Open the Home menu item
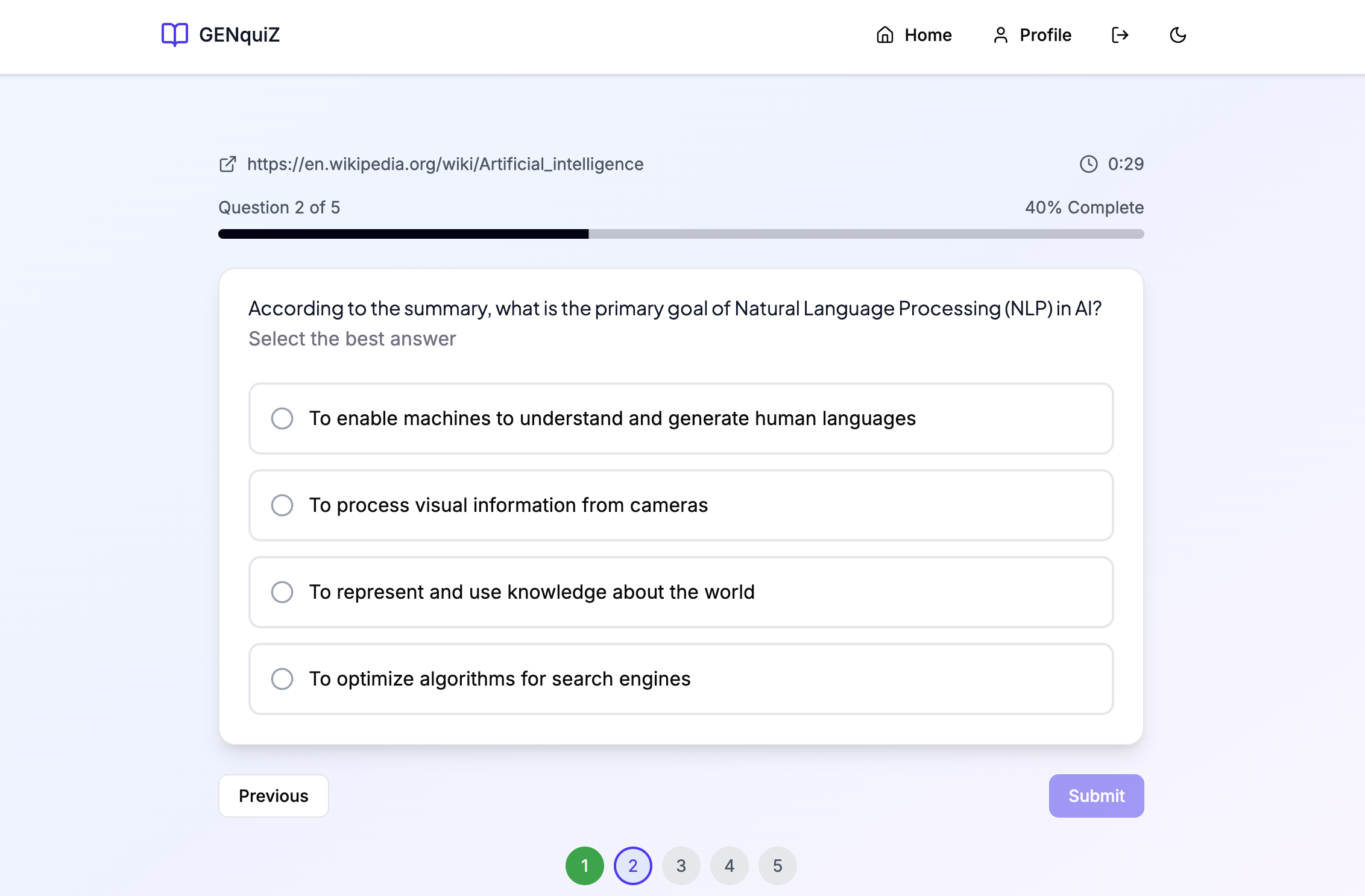The image size is (1365, 896). tap(928, 35)
